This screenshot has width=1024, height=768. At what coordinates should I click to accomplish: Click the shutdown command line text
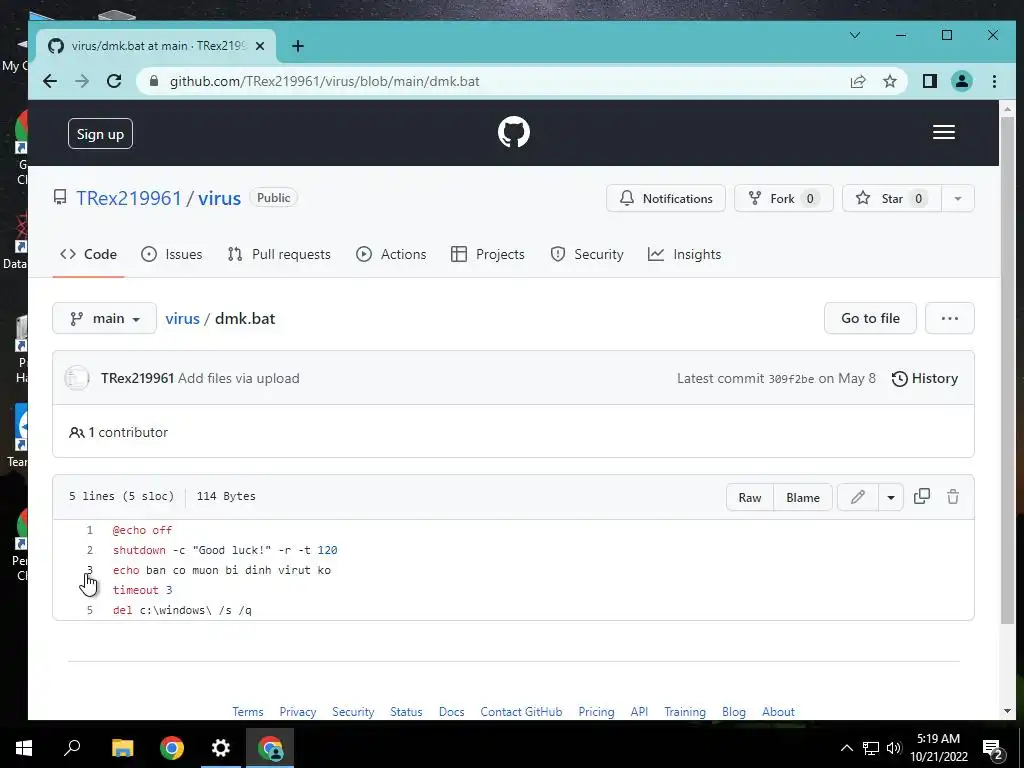click(x=225, y=550)
